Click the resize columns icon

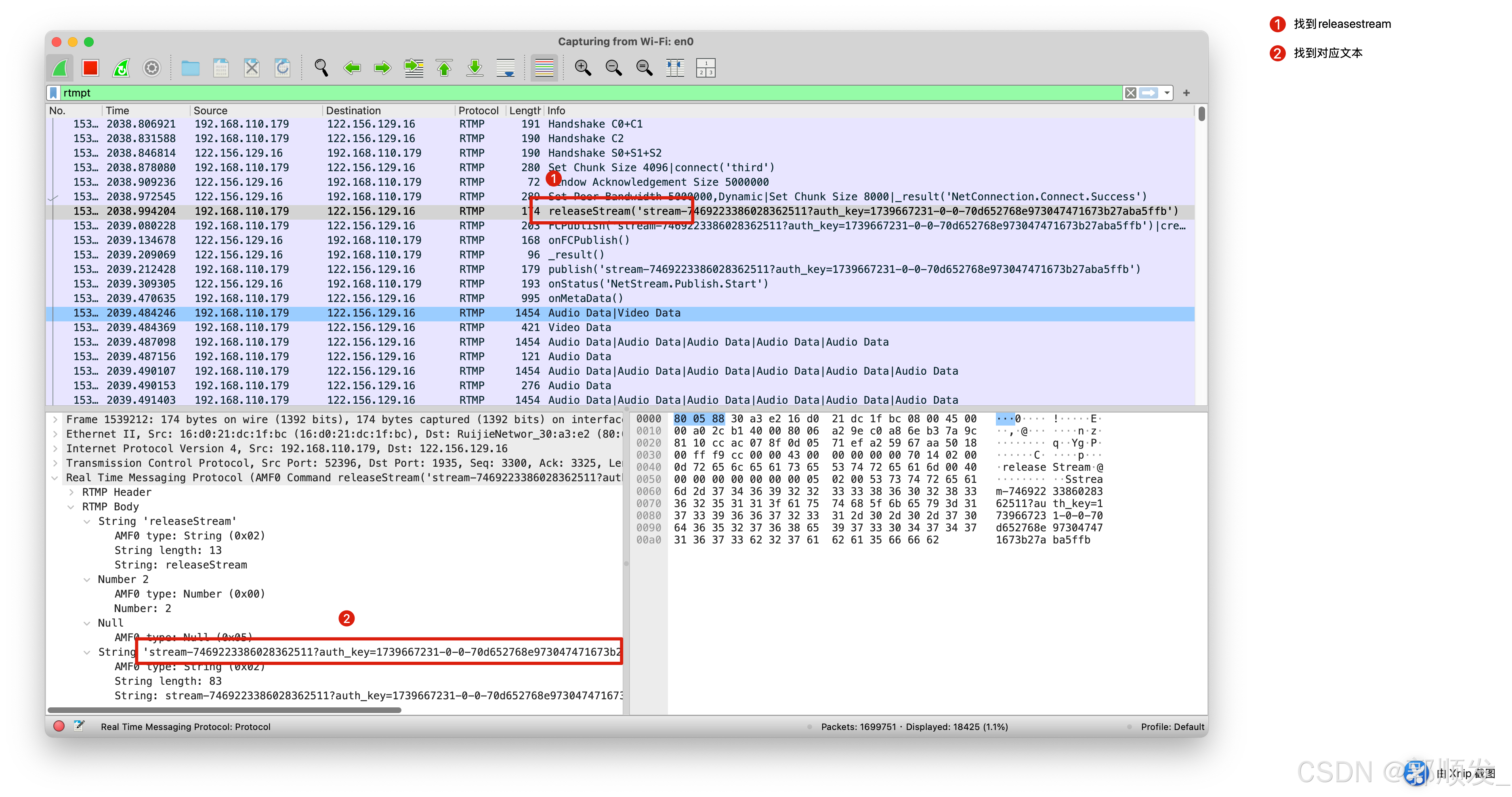(675, 68)
